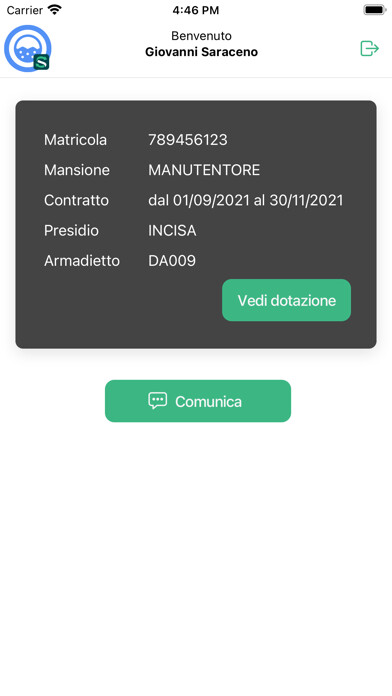Tap the Contratto label
The image size is (392, 696).
pos(76,200)
